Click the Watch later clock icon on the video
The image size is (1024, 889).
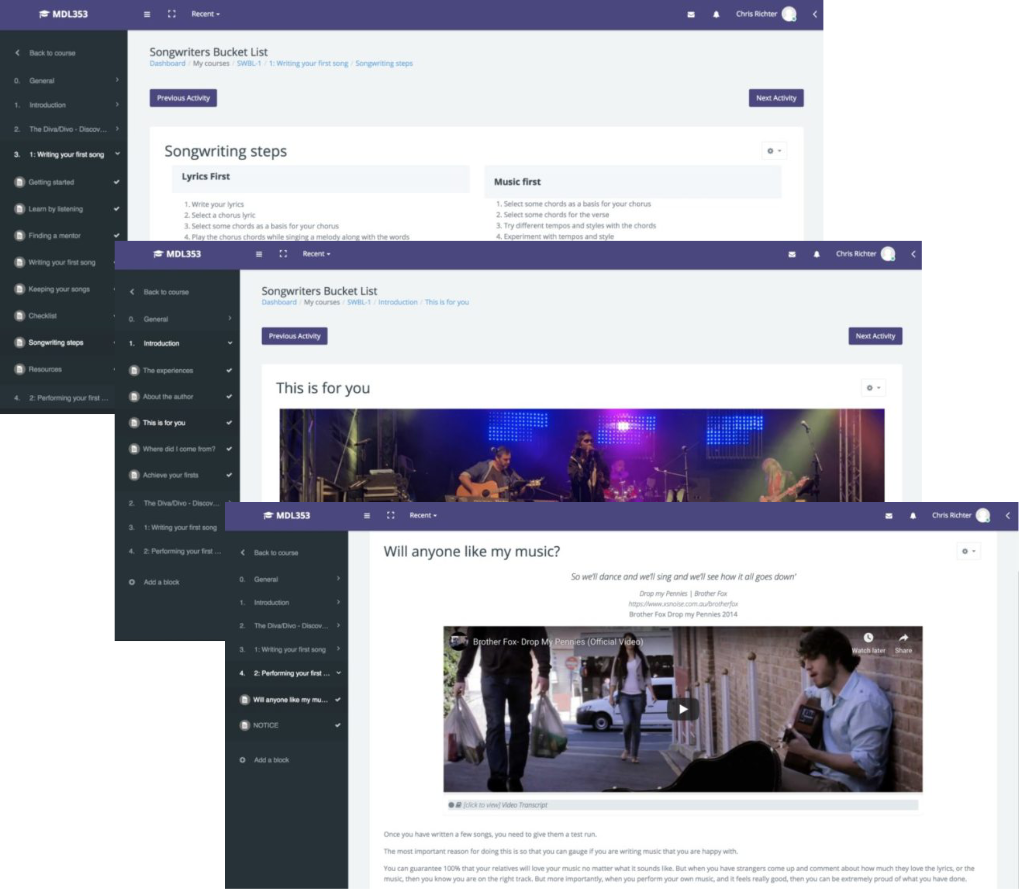[x=869, y=638]
